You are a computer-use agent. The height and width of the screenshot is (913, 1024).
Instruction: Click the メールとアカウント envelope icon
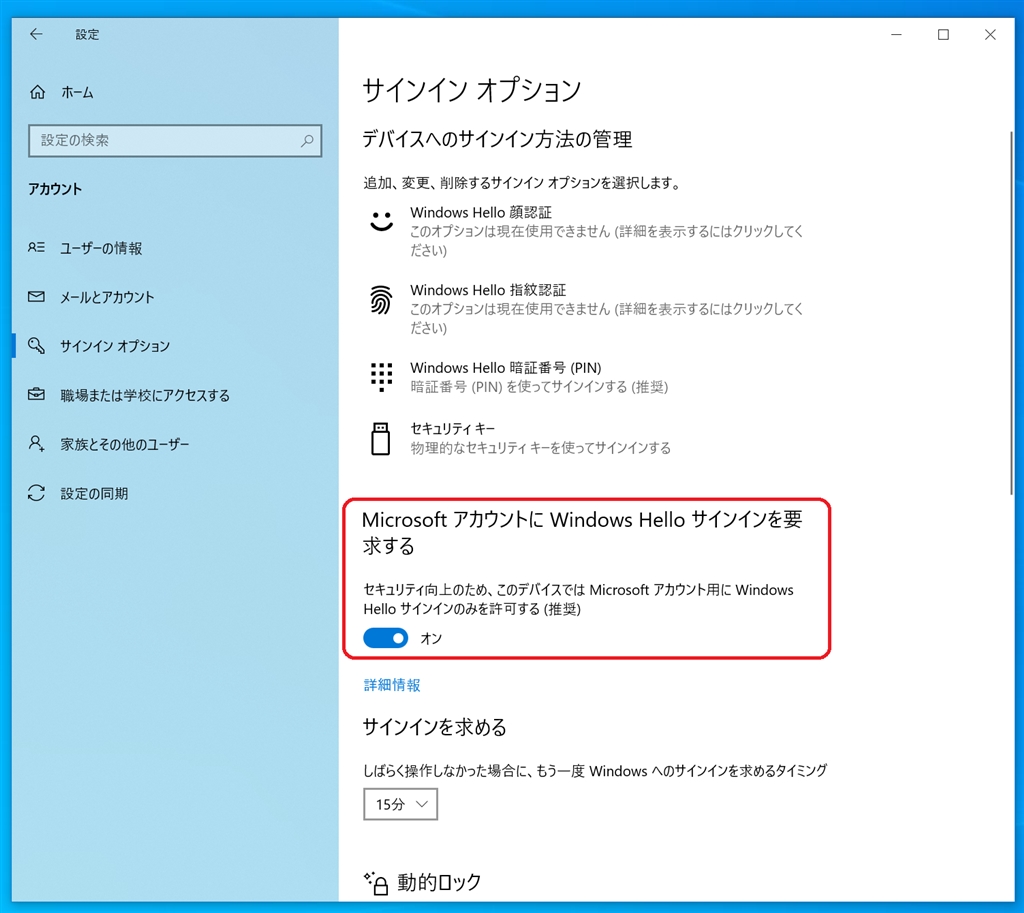[x=37, y=296]
